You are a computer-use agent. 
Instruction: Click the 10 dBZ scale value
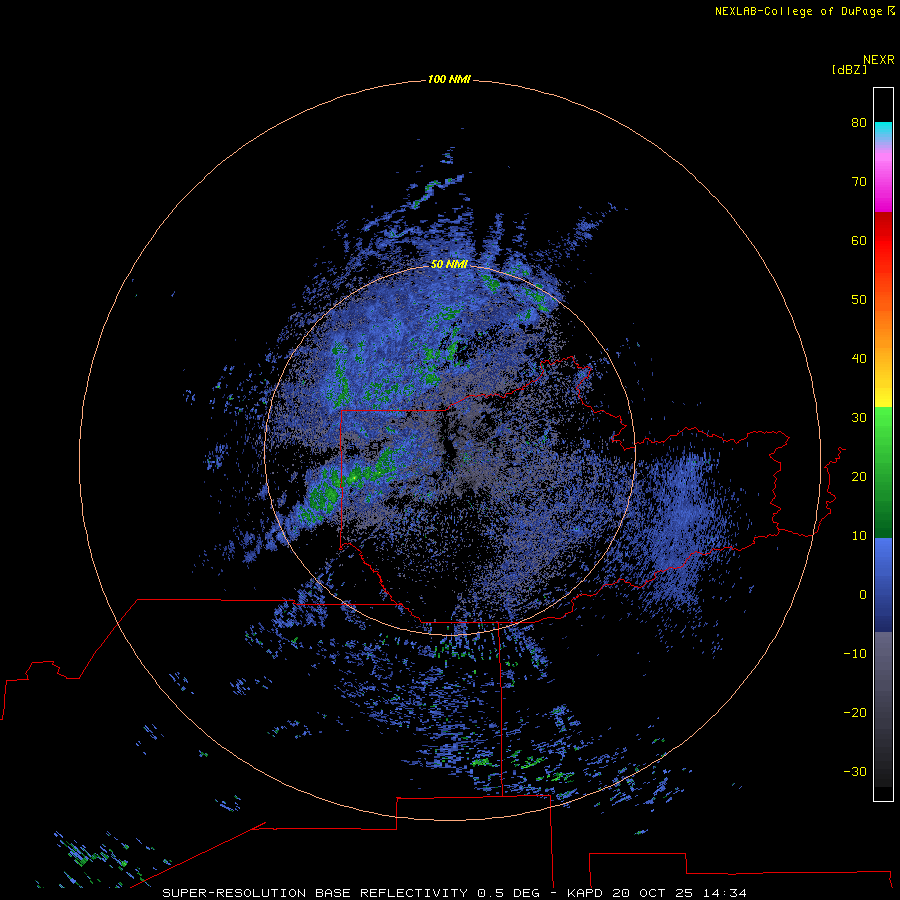pyautogui.click(x=859, y=536)
